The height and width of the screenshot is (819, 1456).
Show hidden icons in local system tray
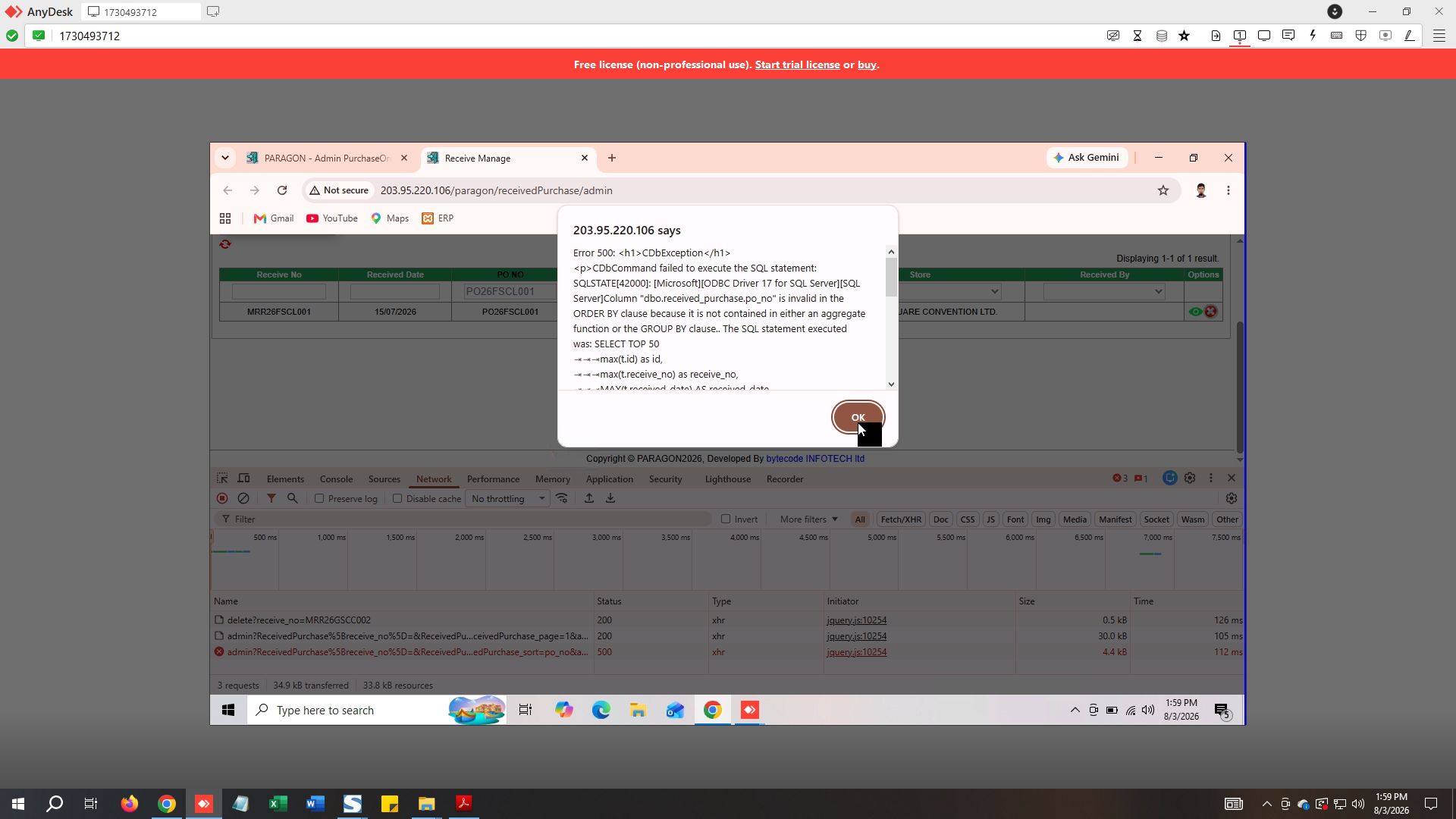(x=1266, y=804)
